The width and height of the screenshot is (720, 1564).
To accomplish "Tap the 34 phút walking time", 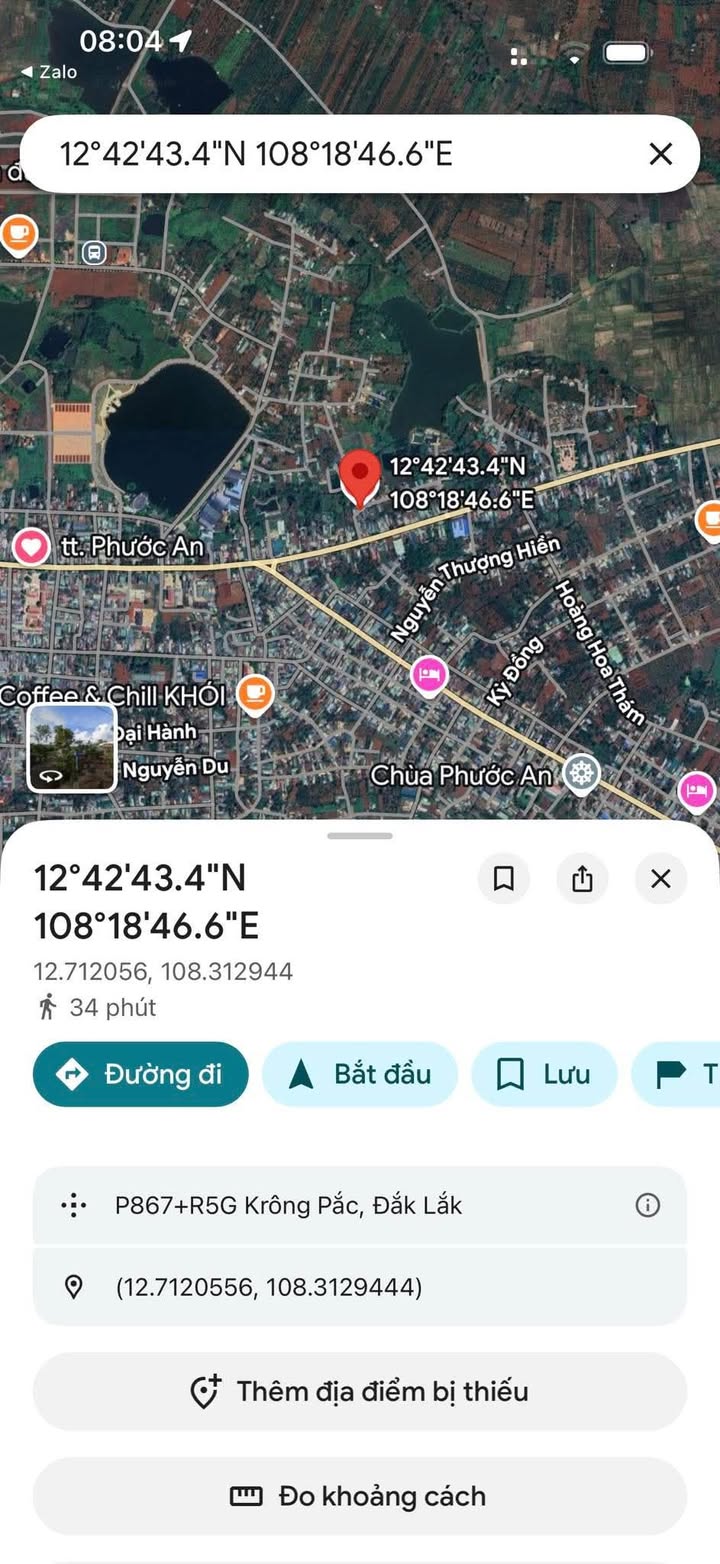I will coord(112,1007).
